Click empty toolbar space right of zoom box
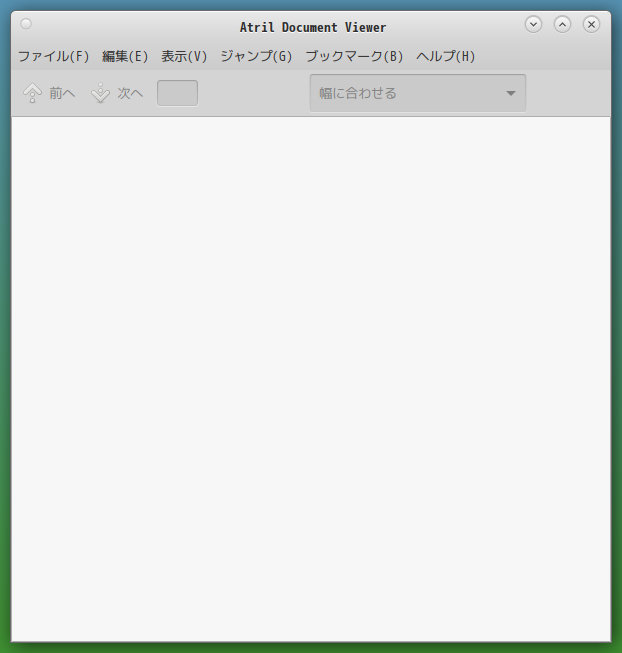Viewport: 622px width, 653px height. click(x=568, y=93)
